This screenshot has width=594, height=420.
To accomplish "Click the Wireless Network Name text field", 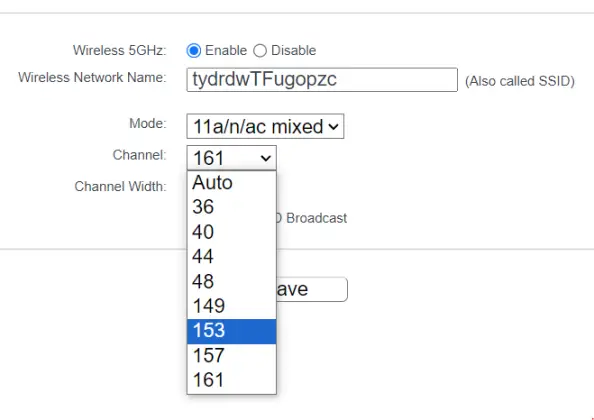I will 322,80.
